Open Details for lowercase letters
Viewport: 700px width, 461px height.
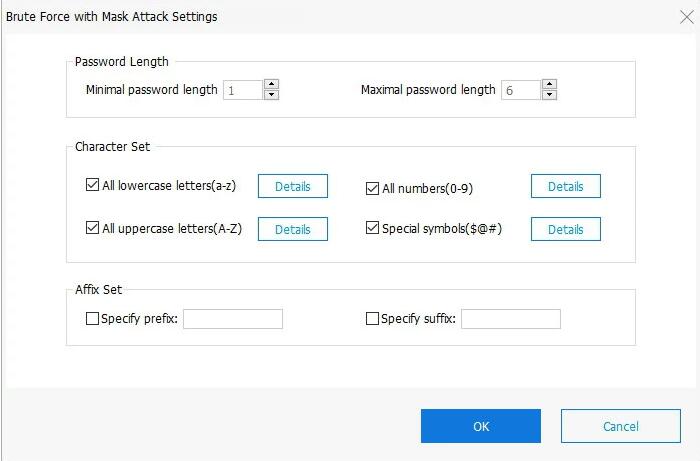293,186
